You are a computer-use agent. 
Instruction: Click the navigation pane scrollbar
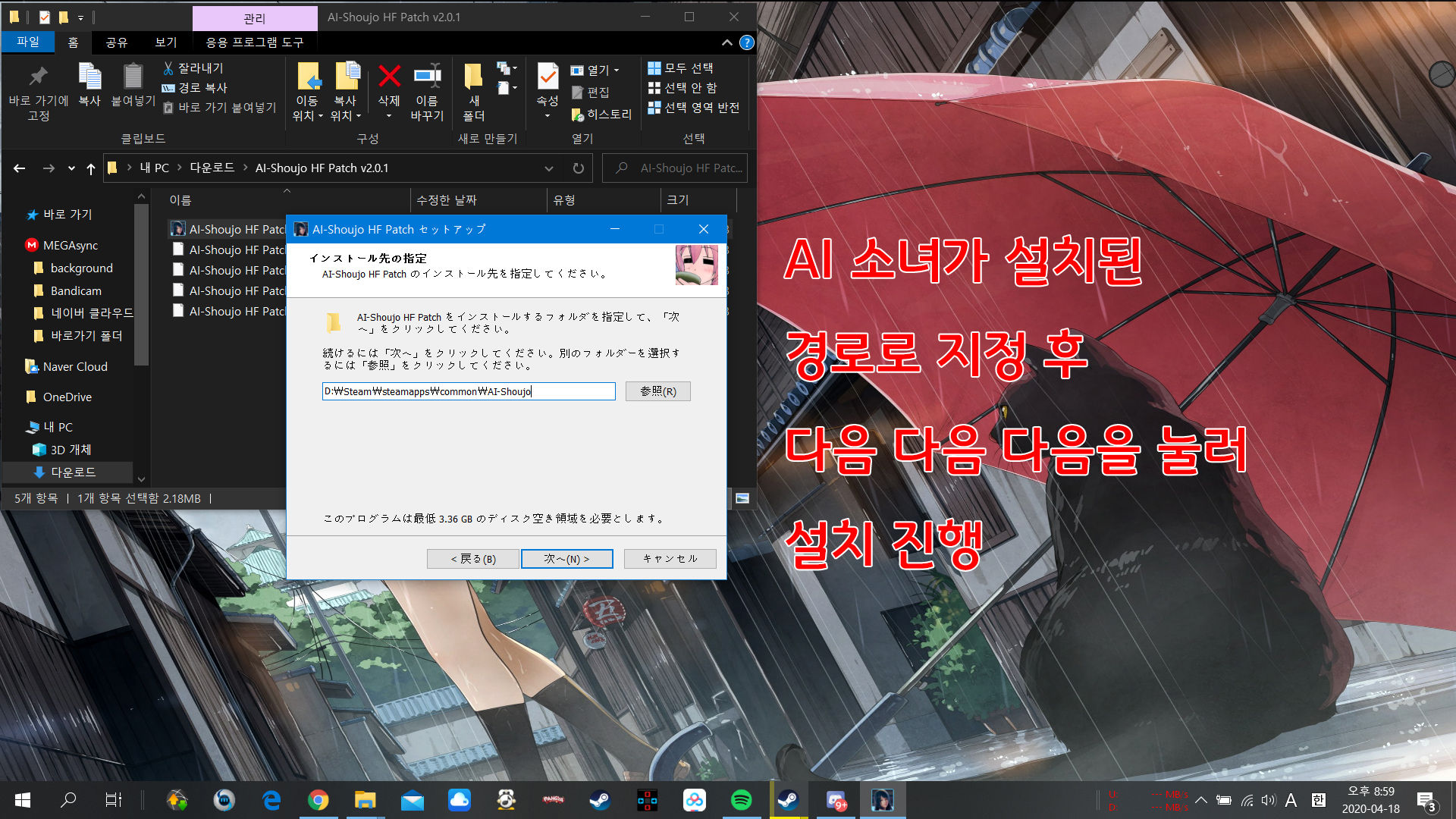tap(141, 284)
